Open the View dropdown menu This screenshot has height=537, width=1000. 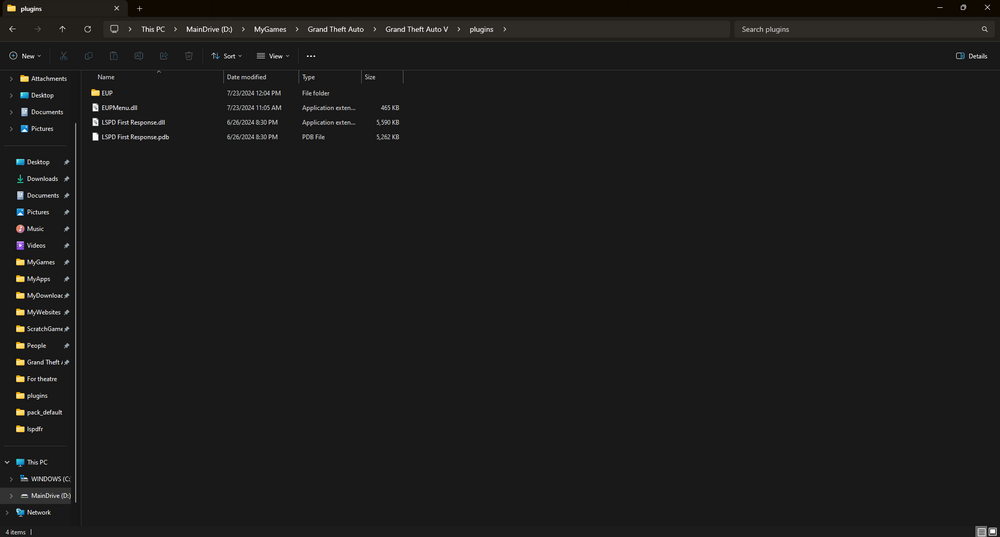point(273,56)
